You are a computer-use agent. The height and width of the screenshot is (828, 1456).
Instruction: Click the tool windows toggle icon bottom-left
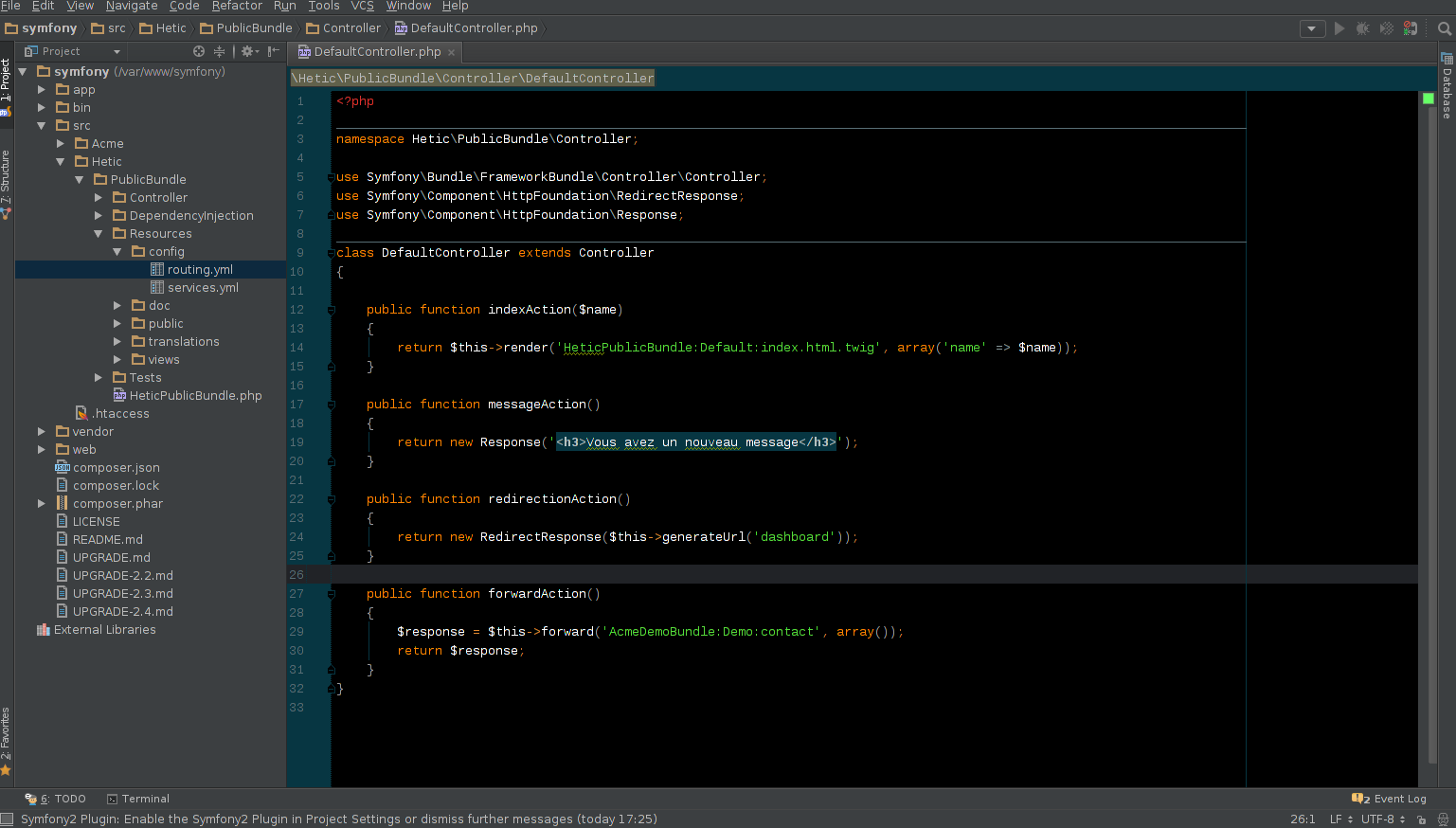[x=7, y=819]
